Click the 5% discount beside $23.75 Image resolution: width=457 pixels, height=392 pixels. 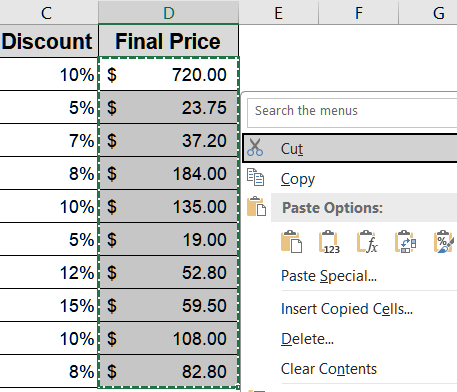click(49, 107)
